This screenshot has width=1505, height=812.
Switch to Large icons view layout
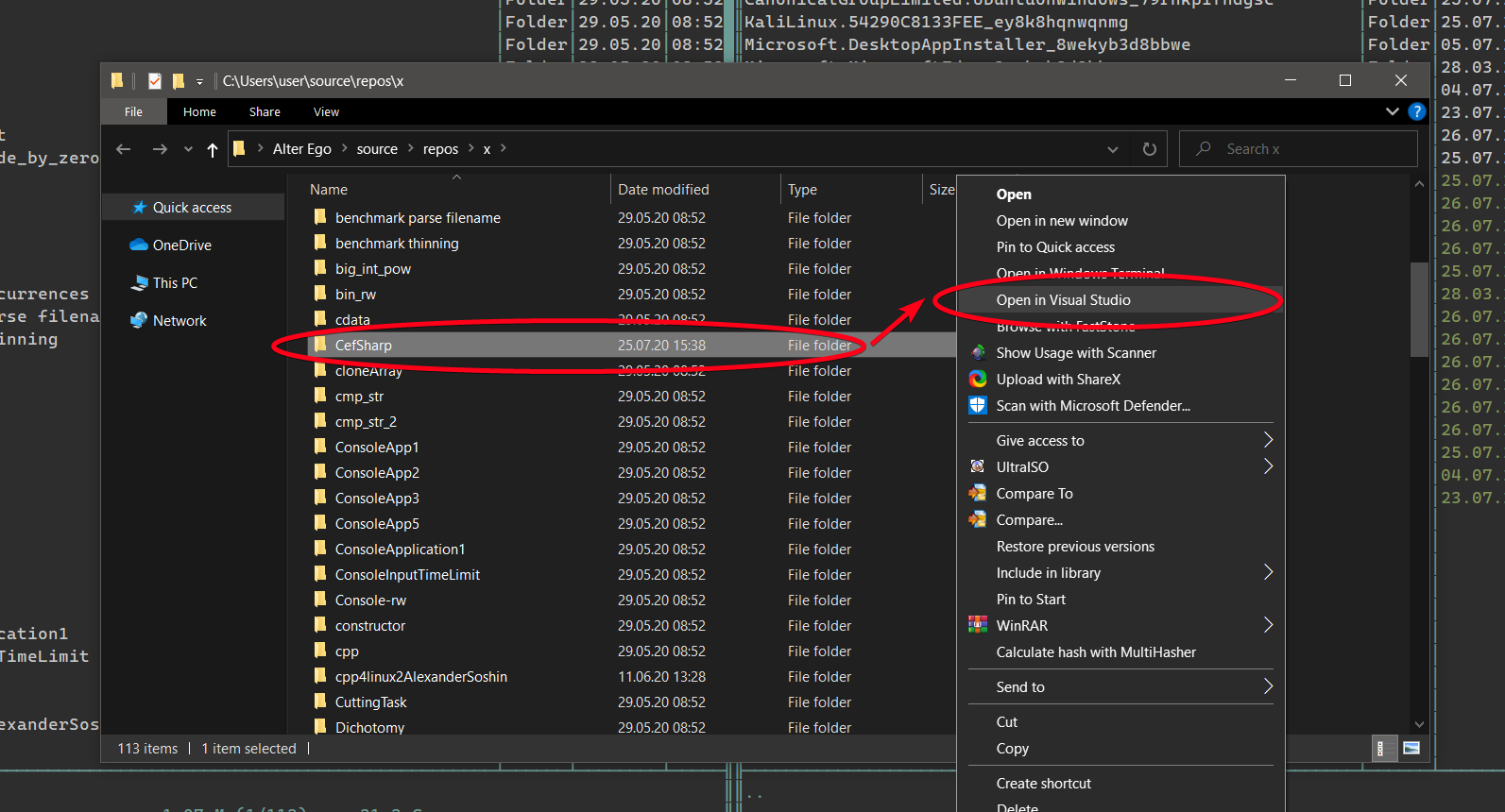pyautogui.click(x=1411, y=749)
